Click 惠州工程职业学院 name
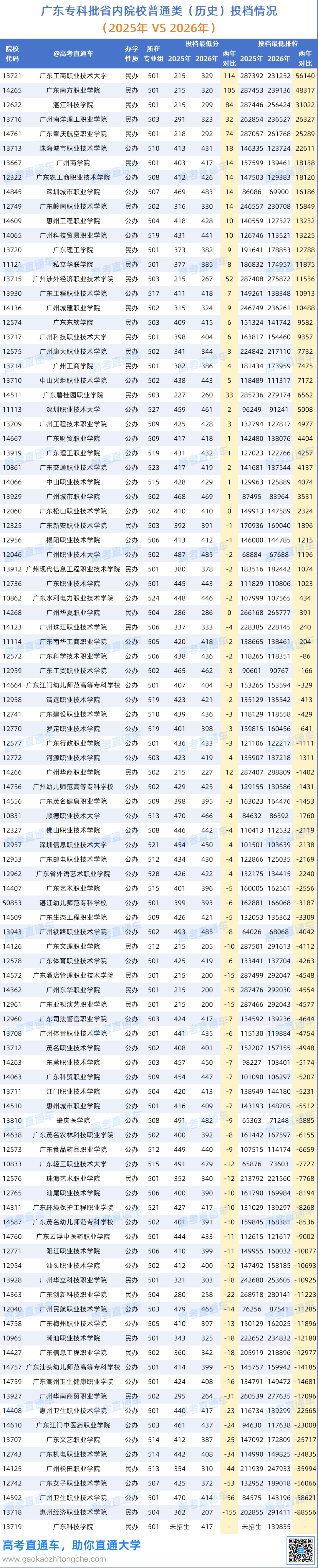The width and height of the screenshot is (318, 1568). pos(73,221)
